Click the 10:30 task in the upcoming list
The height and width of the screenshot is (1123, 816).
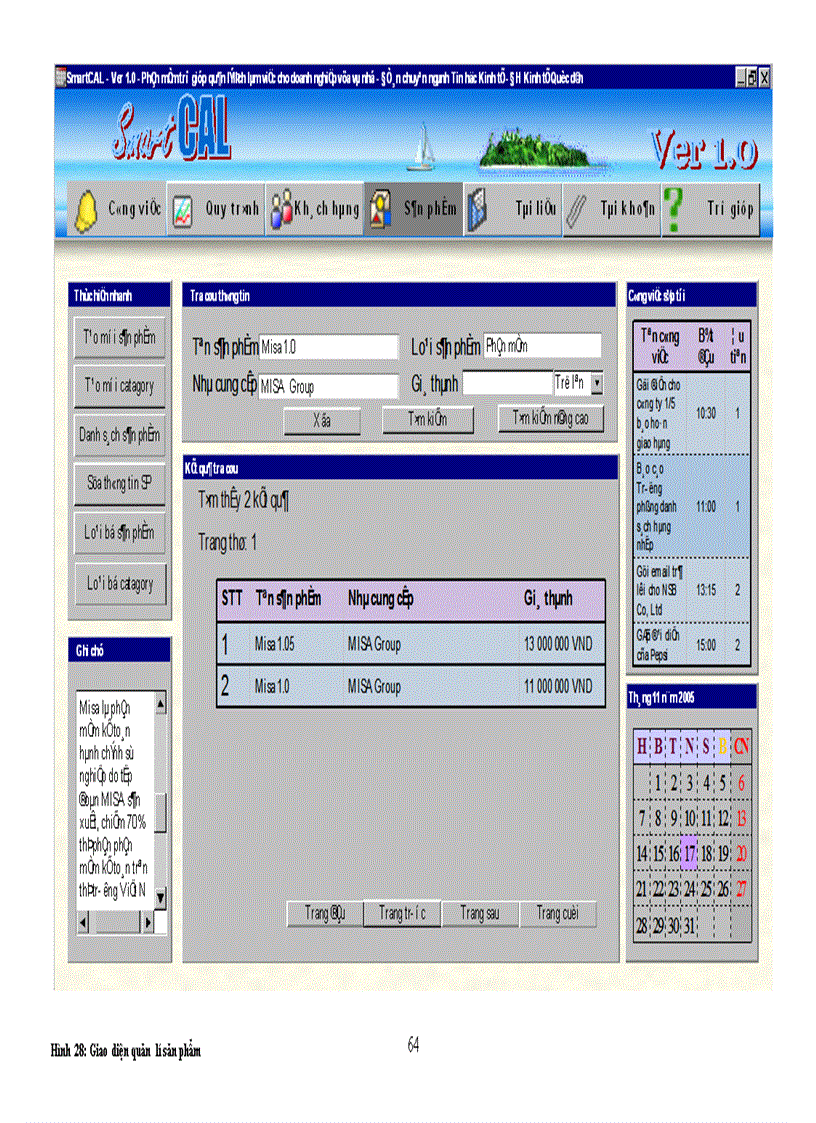tap(690, 412)
